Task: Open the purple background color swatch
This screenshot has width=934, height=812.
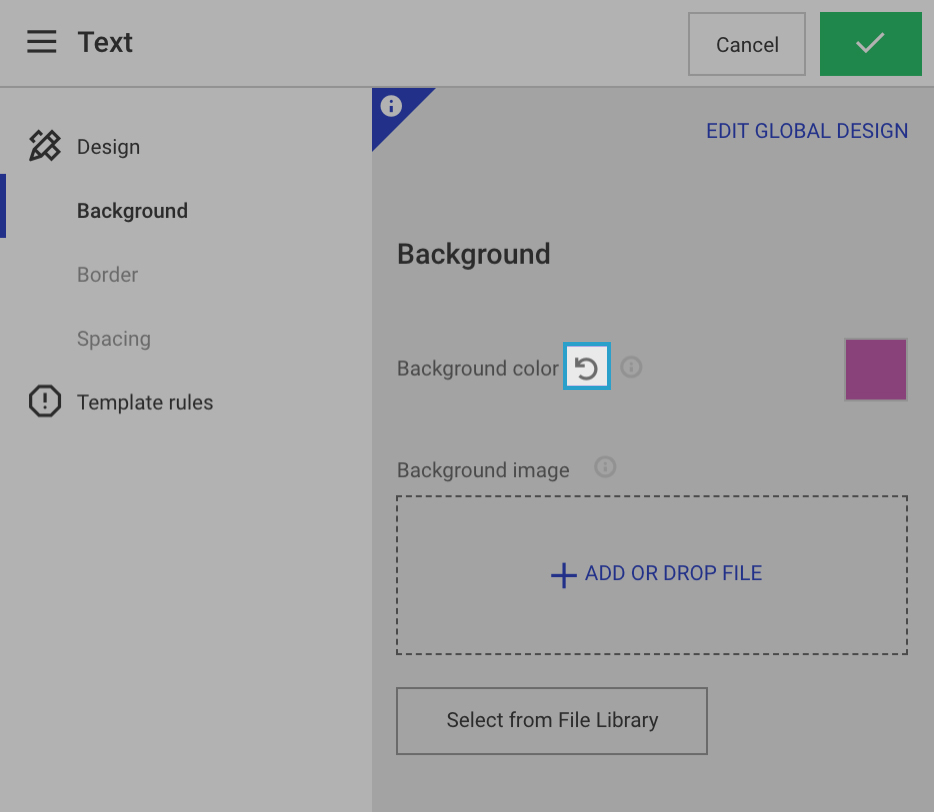Action: tap(876, 369)
